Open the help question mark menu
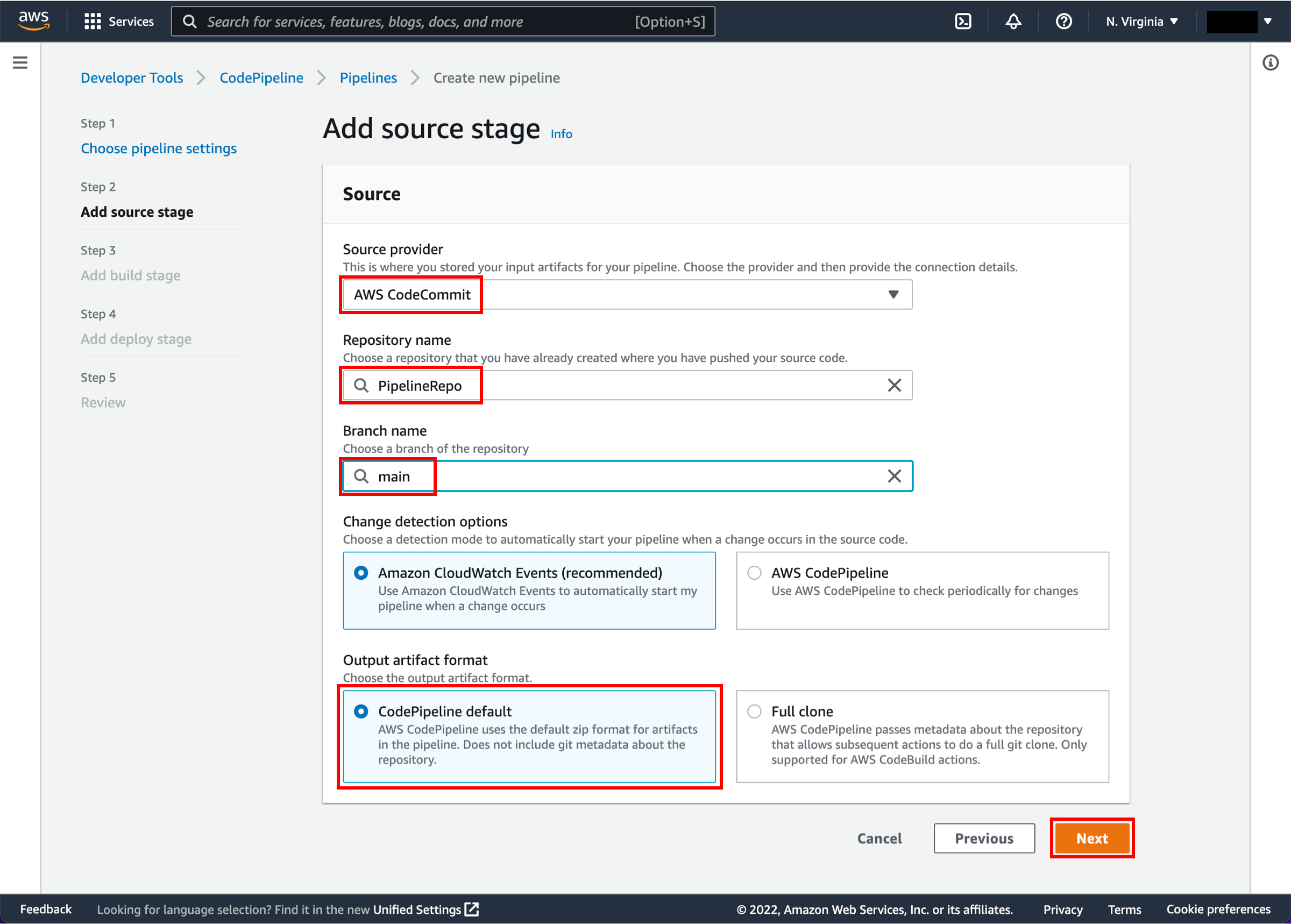Image resolution: width=1291 pixels, height=924 pixels. click(1063, 22)
